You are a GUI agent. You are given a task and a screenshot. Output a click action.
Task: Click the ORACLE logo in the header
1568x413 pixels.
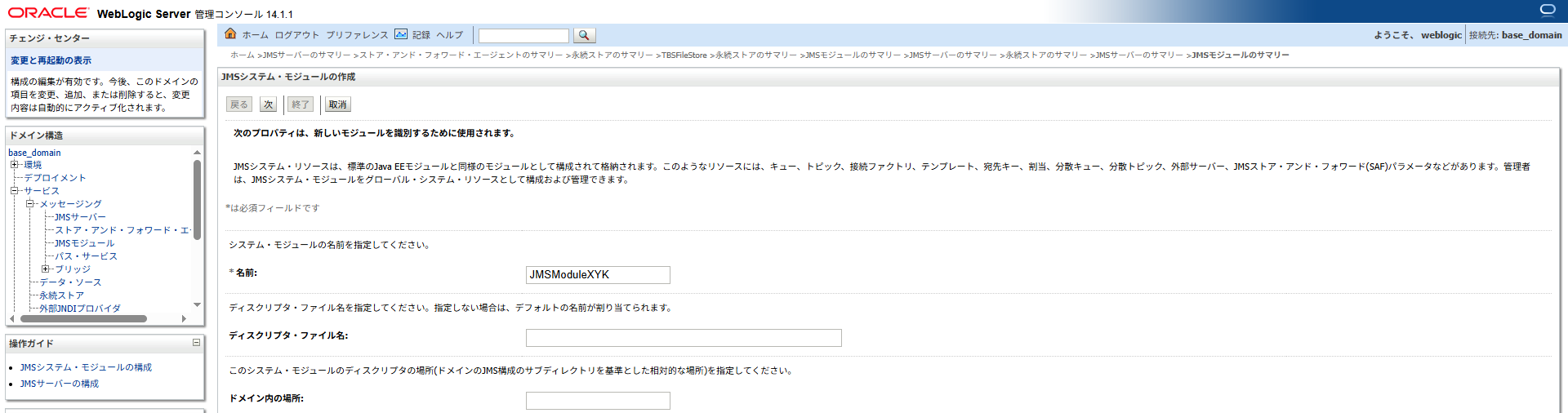[48, 12]
